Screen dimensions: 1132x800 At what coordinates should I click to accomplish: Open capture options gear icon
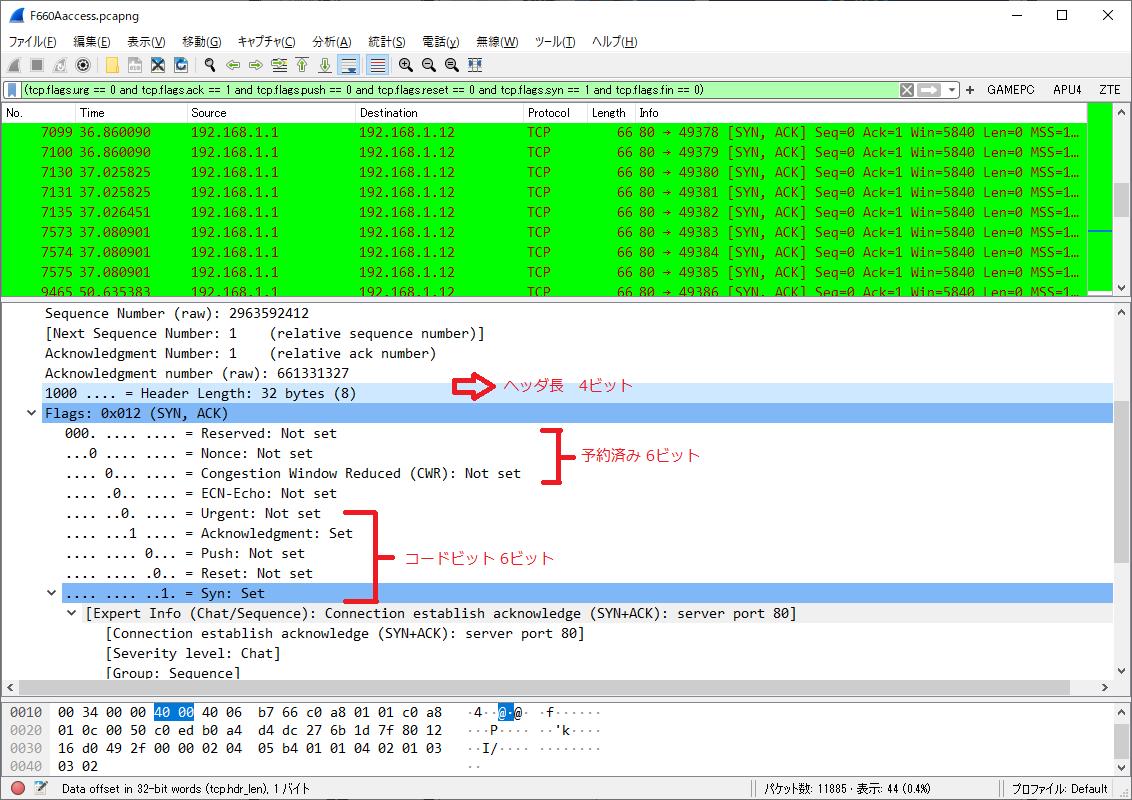(x=83, y=65)
